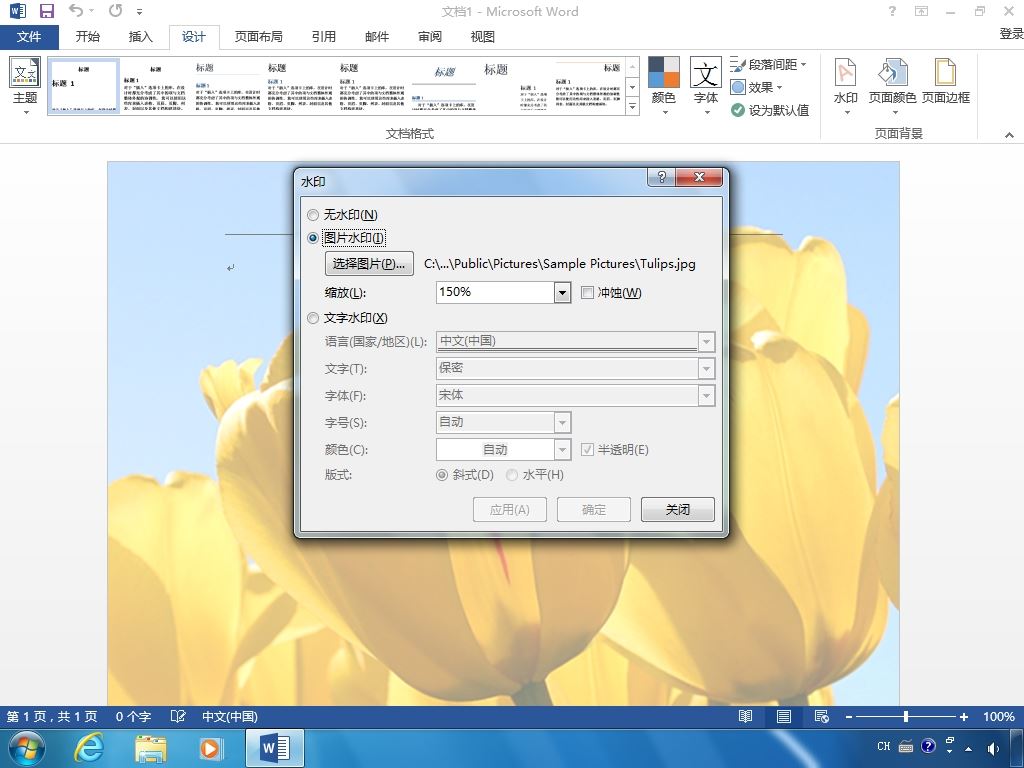
Task: Click the Word icon on taskbar
Action: click(x=274, y=748)
